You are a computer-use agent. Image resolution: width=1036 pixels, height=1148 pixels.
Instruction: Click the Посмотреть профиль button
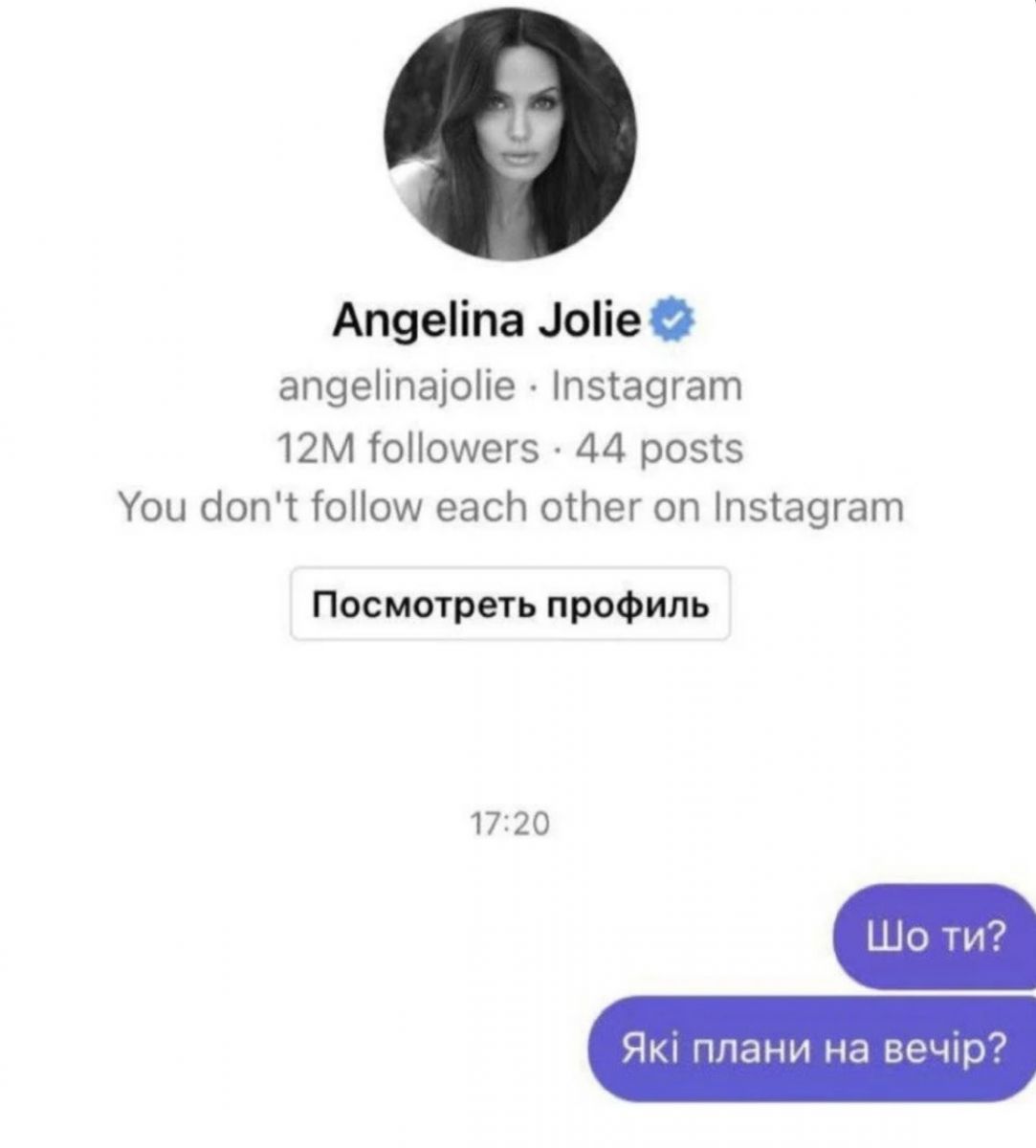click(x=510, y=604)
